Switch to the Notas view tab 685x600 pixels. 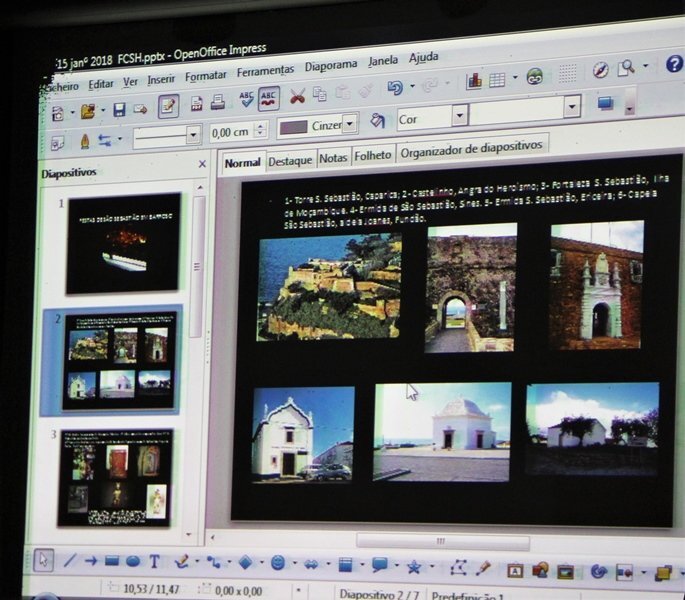[x=333, y=157]
